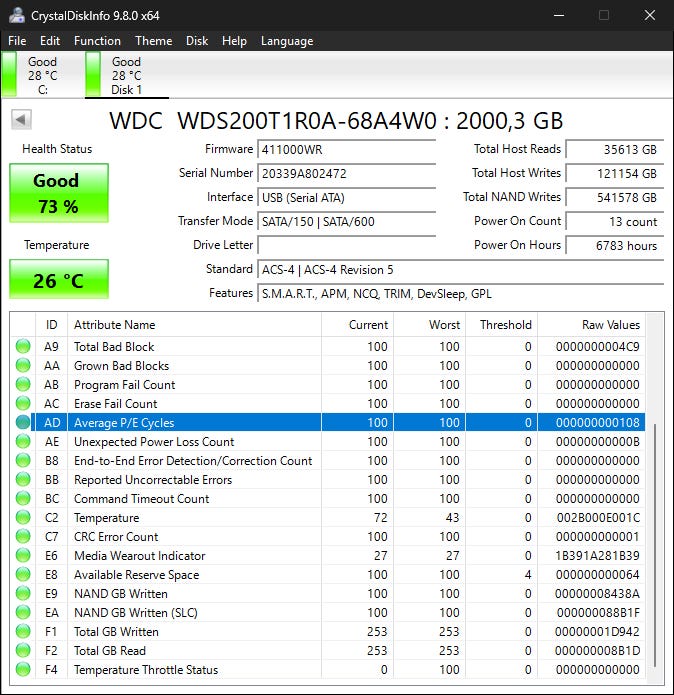Screen dimensions: 674x695
Task: Click raw value 1B391A281B39
Action: 597,556
